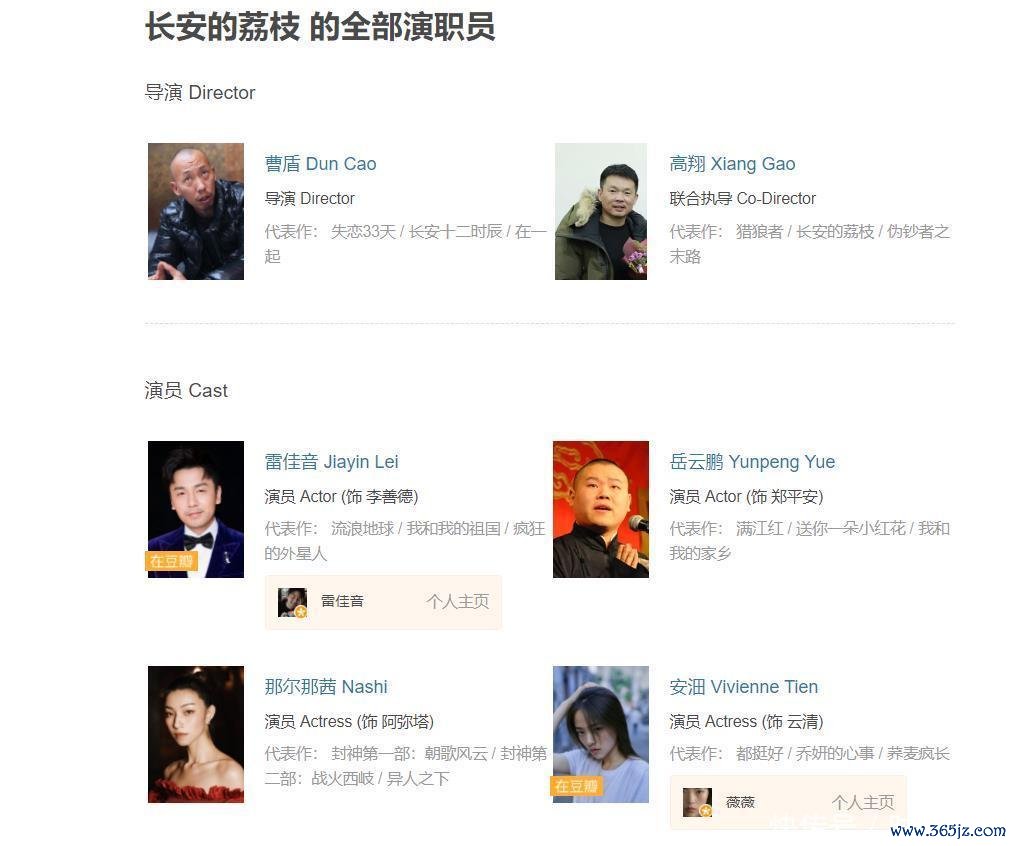Click Jiayin Lei's portrait in a bow tie
This screenshot has width=1013, height=846.
tap(196, 509)
